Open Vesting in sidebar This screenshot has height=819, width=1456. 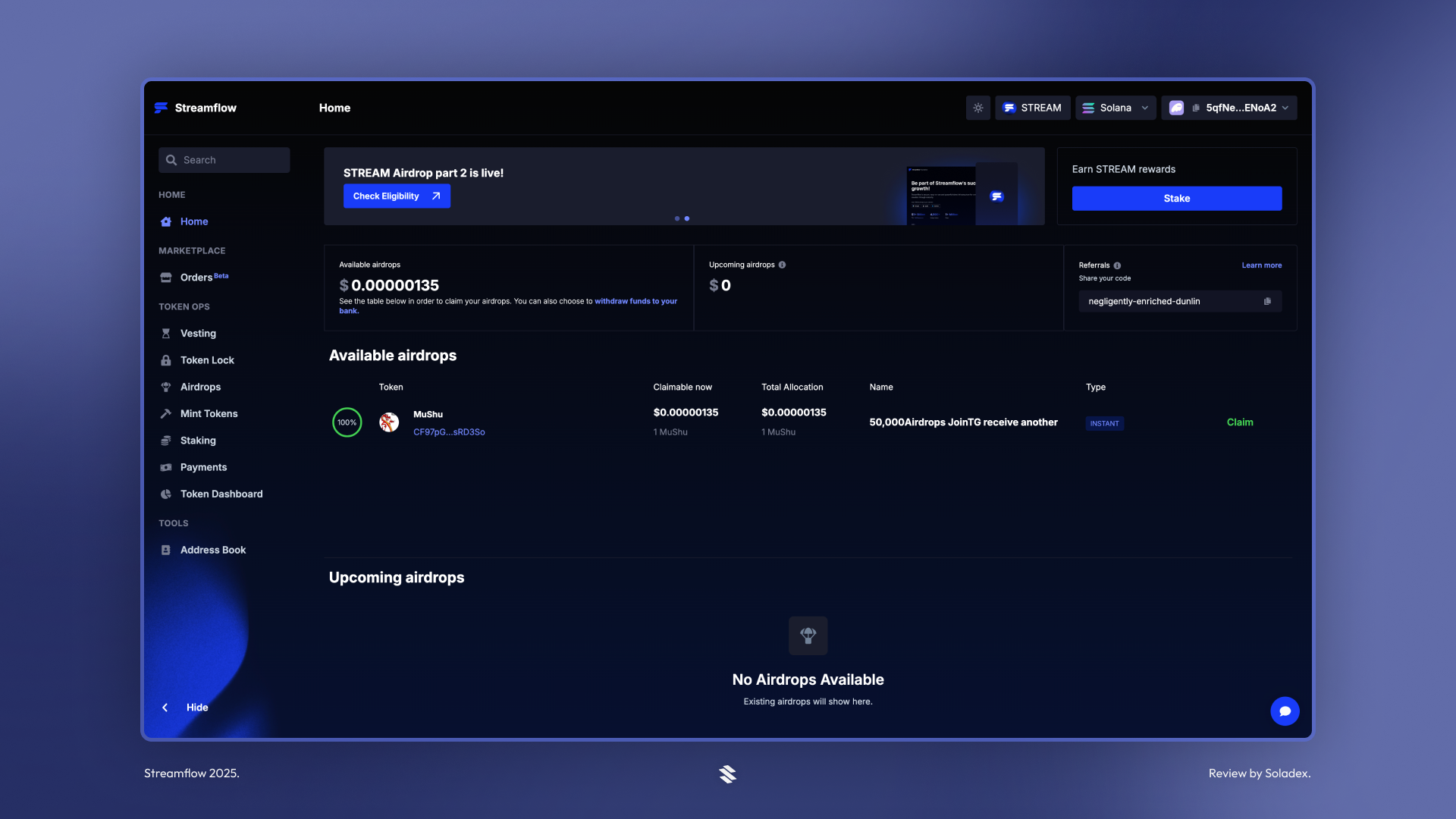(198, 334)
